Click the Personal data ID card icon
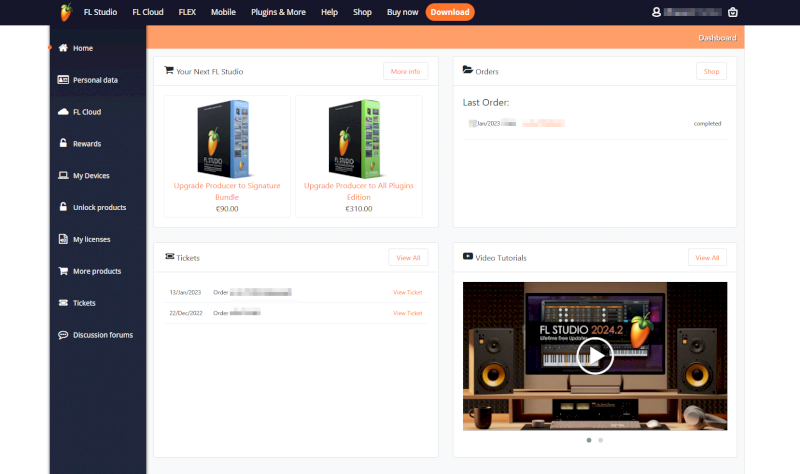800x474 pixels. [63, 80]
